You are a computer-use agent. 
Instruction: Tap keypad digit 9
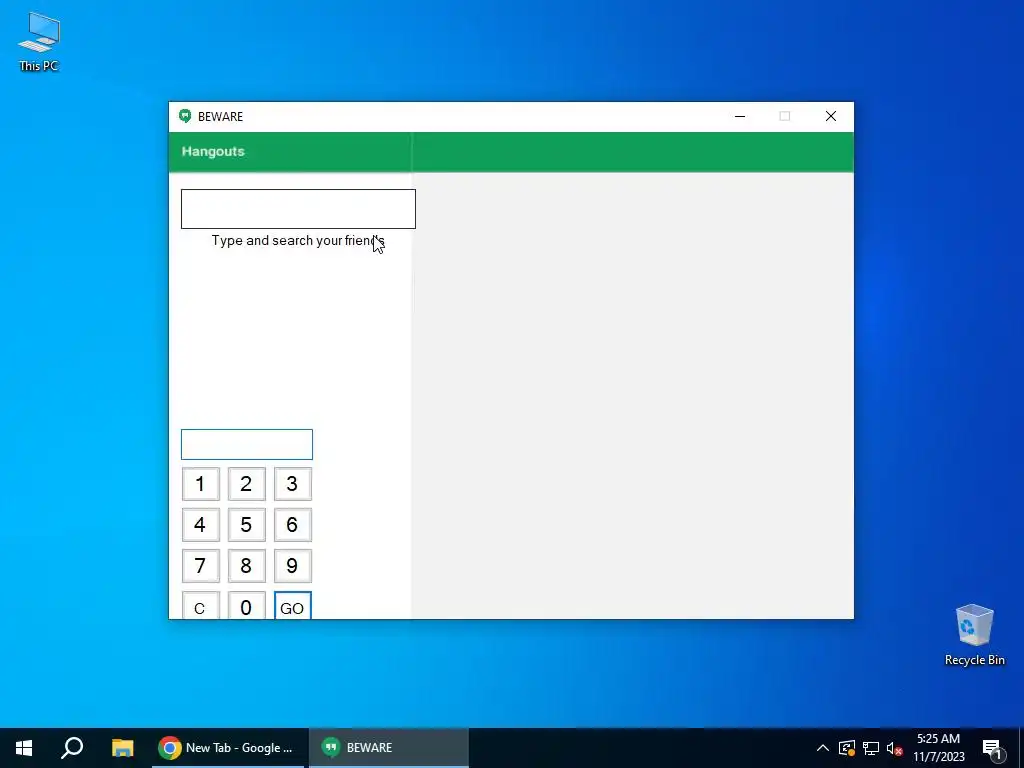tap(293, 566)
